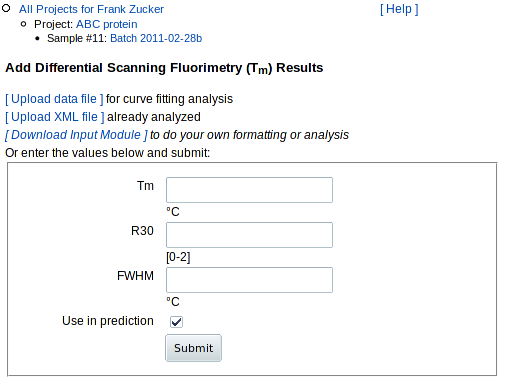
Task: Click the FWHM field label
Action: click(x=135, y=276)
